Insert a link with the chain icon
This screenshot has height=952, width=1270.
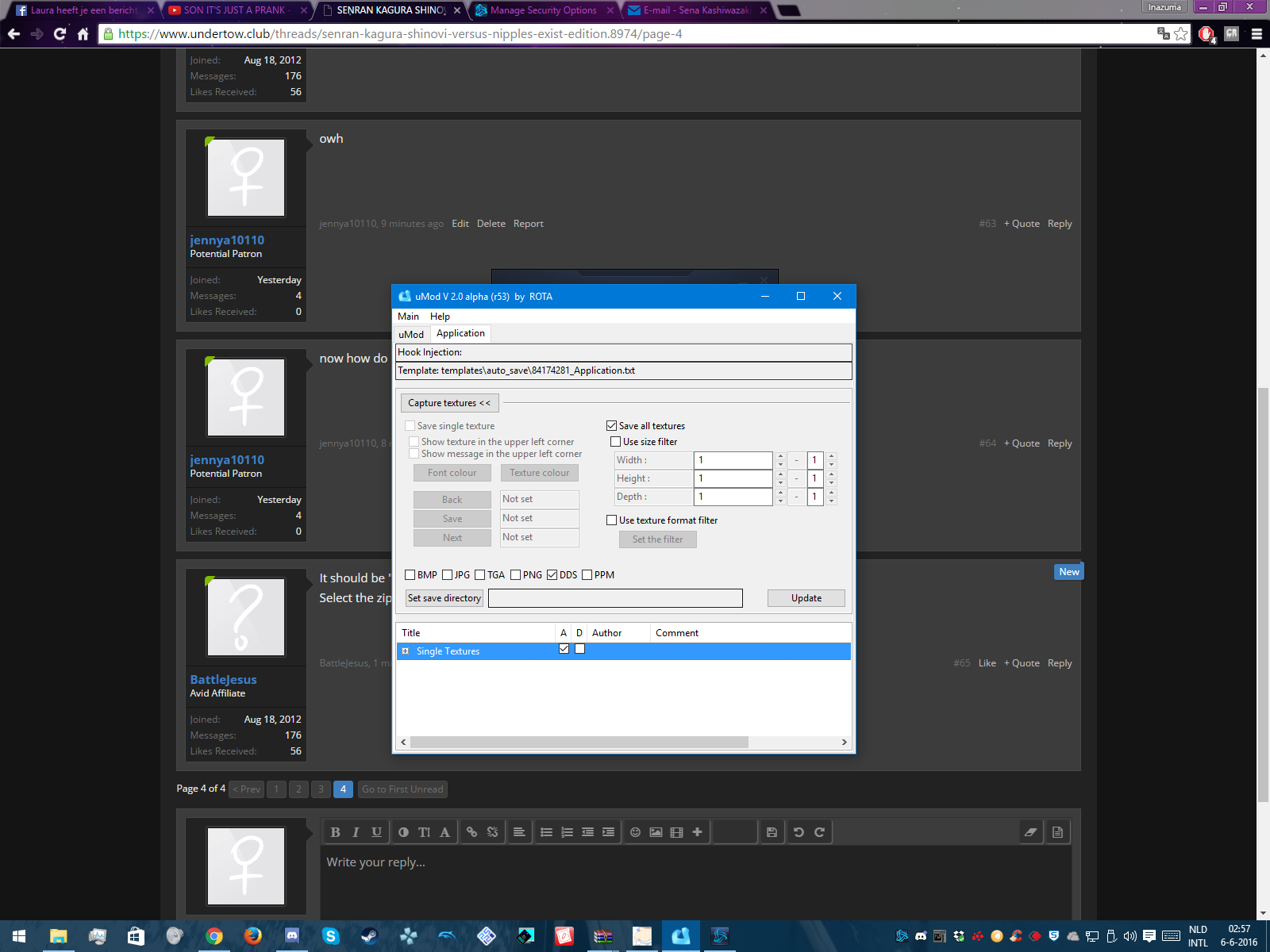471,832
